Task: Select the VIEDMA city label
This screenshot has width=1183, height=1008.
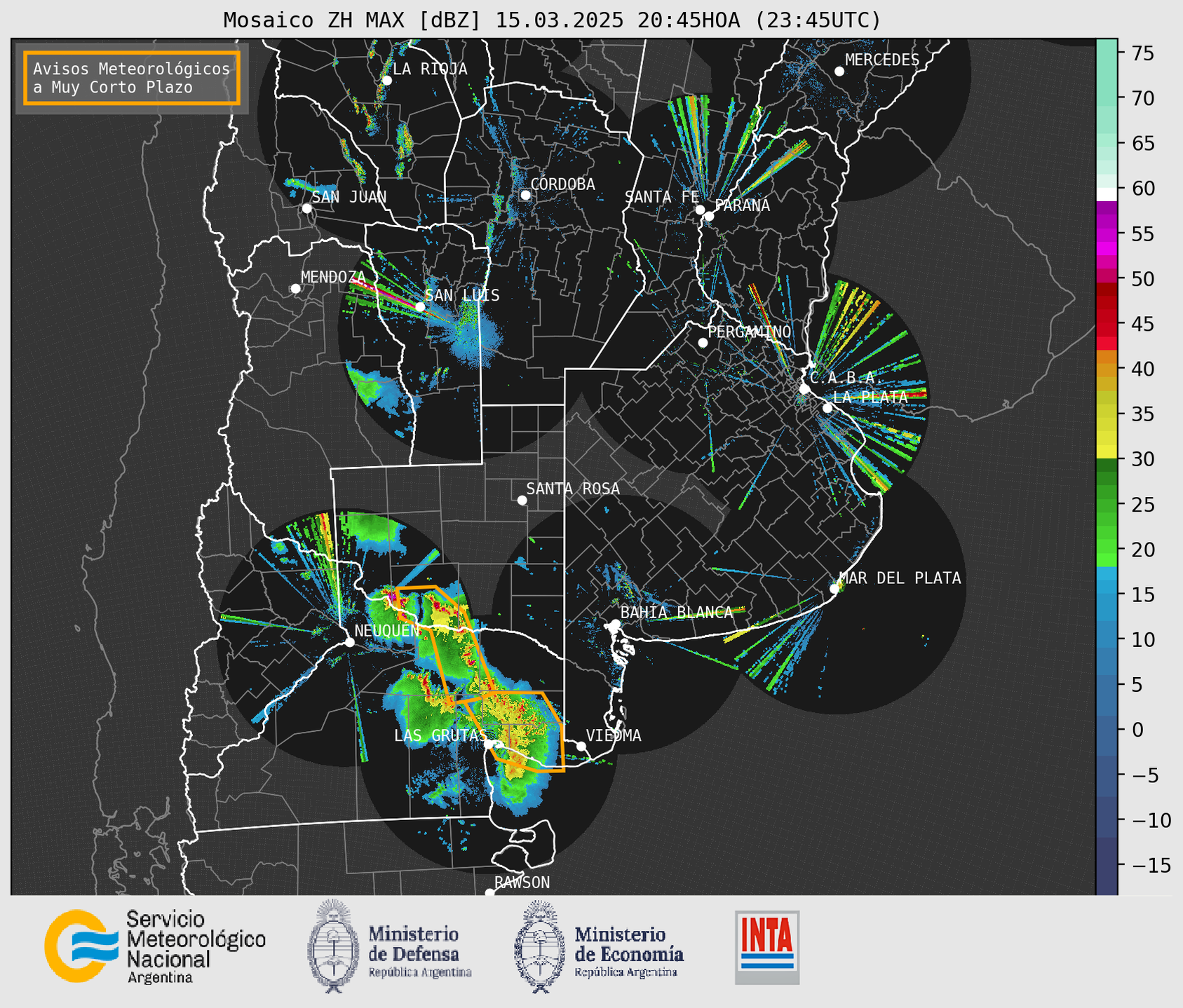Action: coord(614,735)
